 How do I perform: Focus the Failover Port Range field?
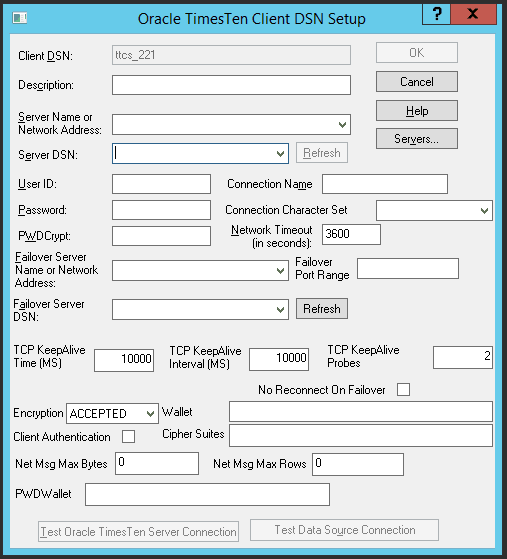point(408,268)
